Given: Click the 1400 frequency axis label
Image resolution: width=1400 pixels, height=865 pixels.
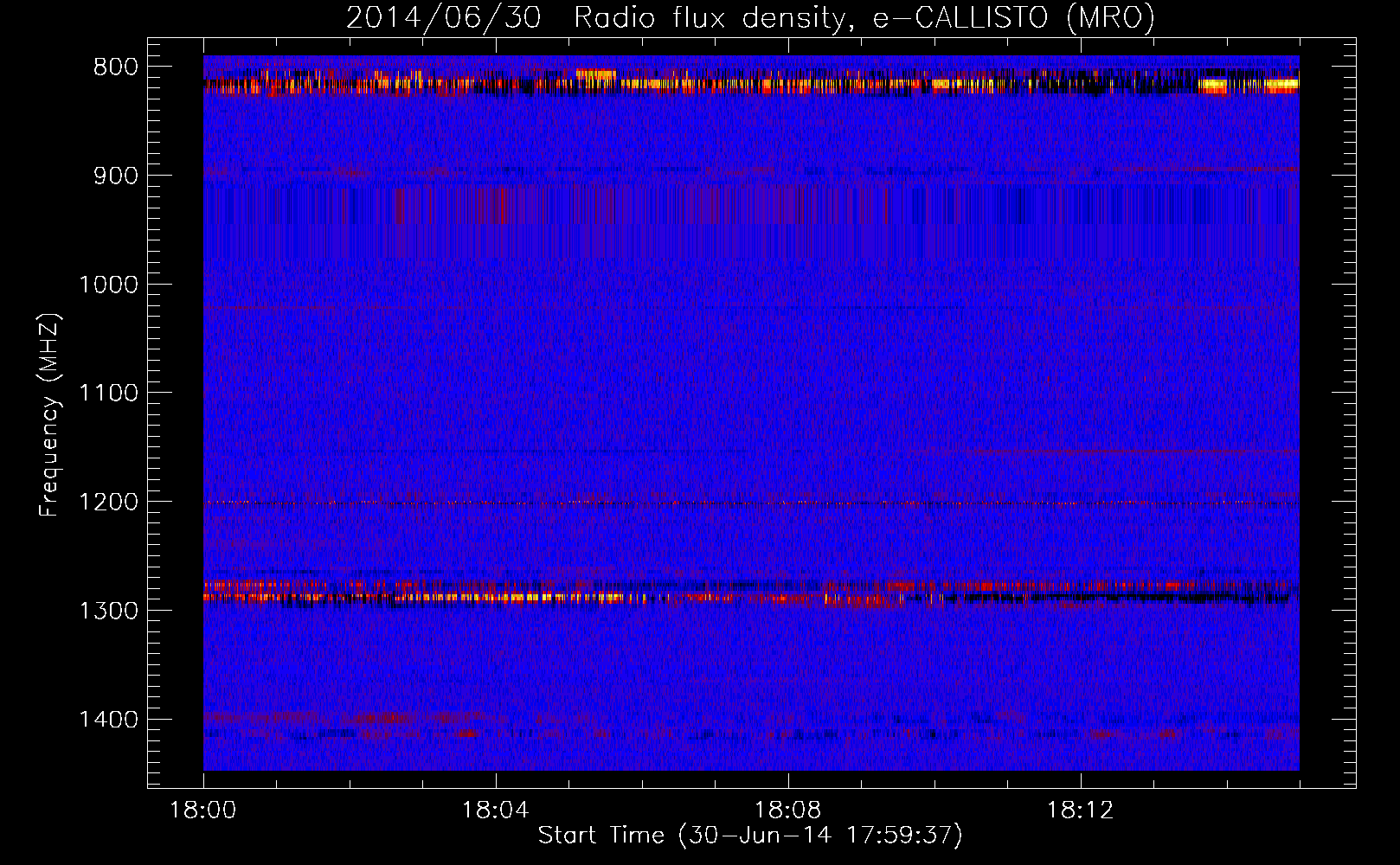Looking at the screenshot, I should [x=108, y=720].
